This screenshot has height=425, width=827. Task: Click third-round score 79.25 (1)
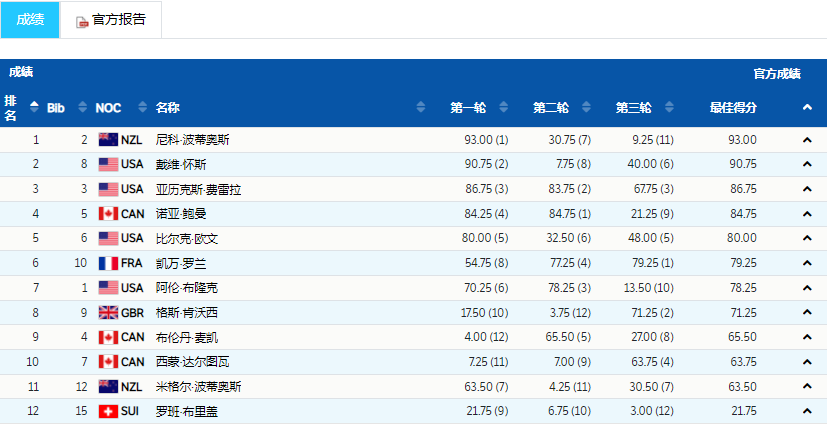[653, 263]
